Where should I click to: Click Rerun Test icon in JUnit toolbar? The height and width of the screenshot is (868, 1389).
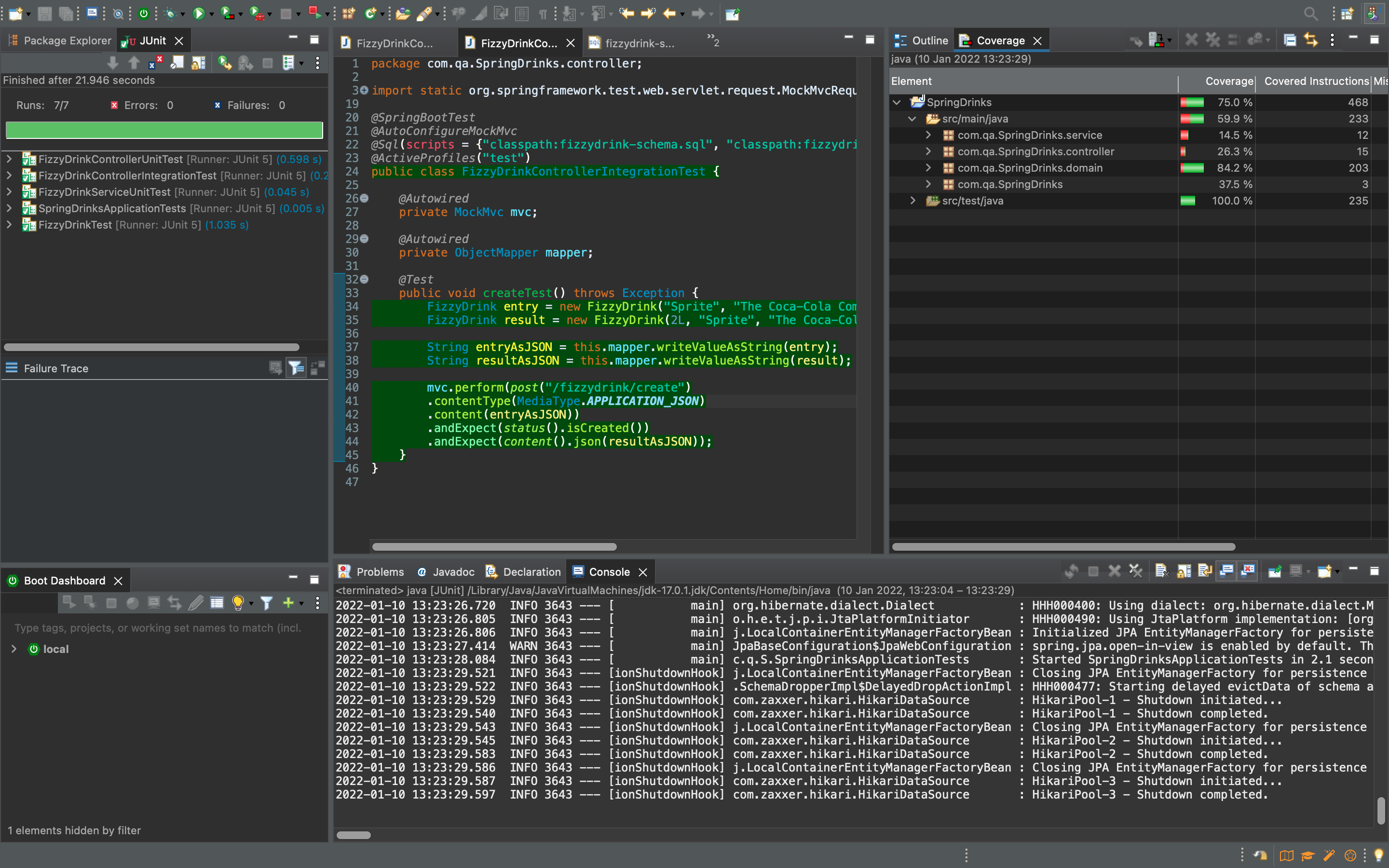(x=224, y=63)
